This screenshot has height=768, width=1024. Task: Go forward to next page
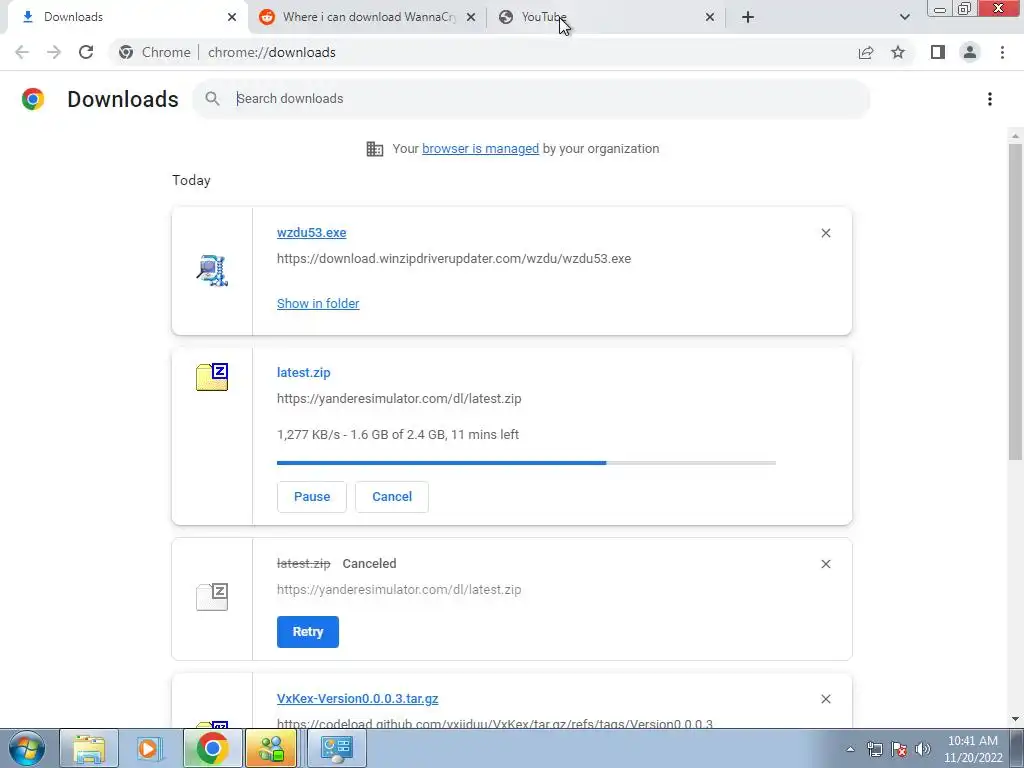click(x=54, y=52)
